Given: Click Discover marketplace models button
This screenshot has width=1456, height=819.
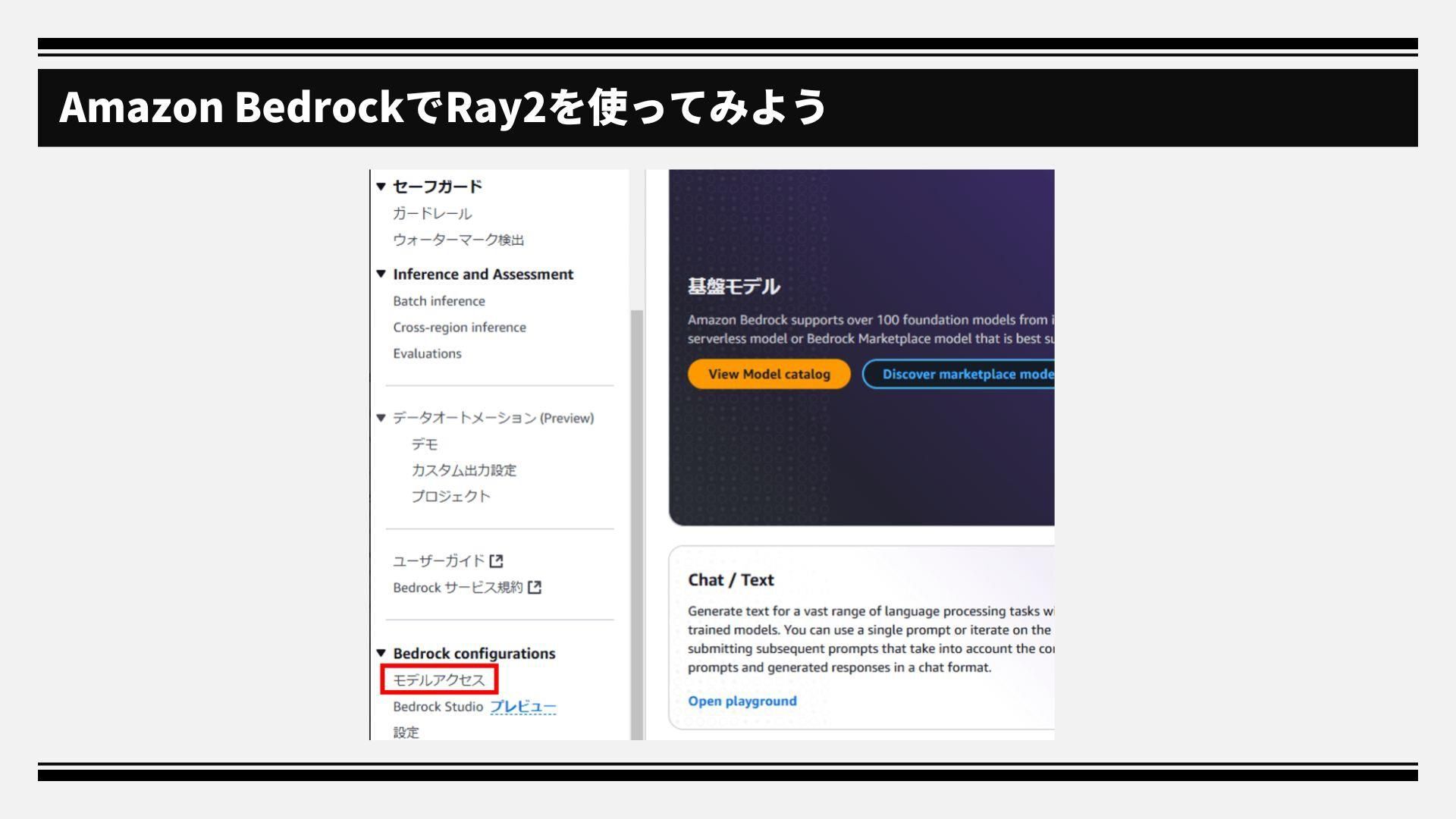Looking at the screenshot, I should tap(959, 374).
